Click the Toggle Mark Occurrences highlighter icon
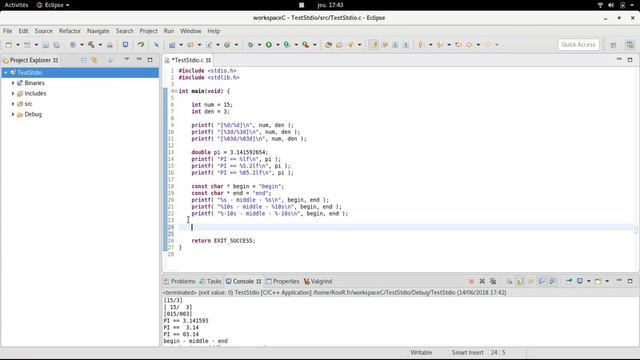The height and width of the screenshot is (360, 640). point(373,44)
